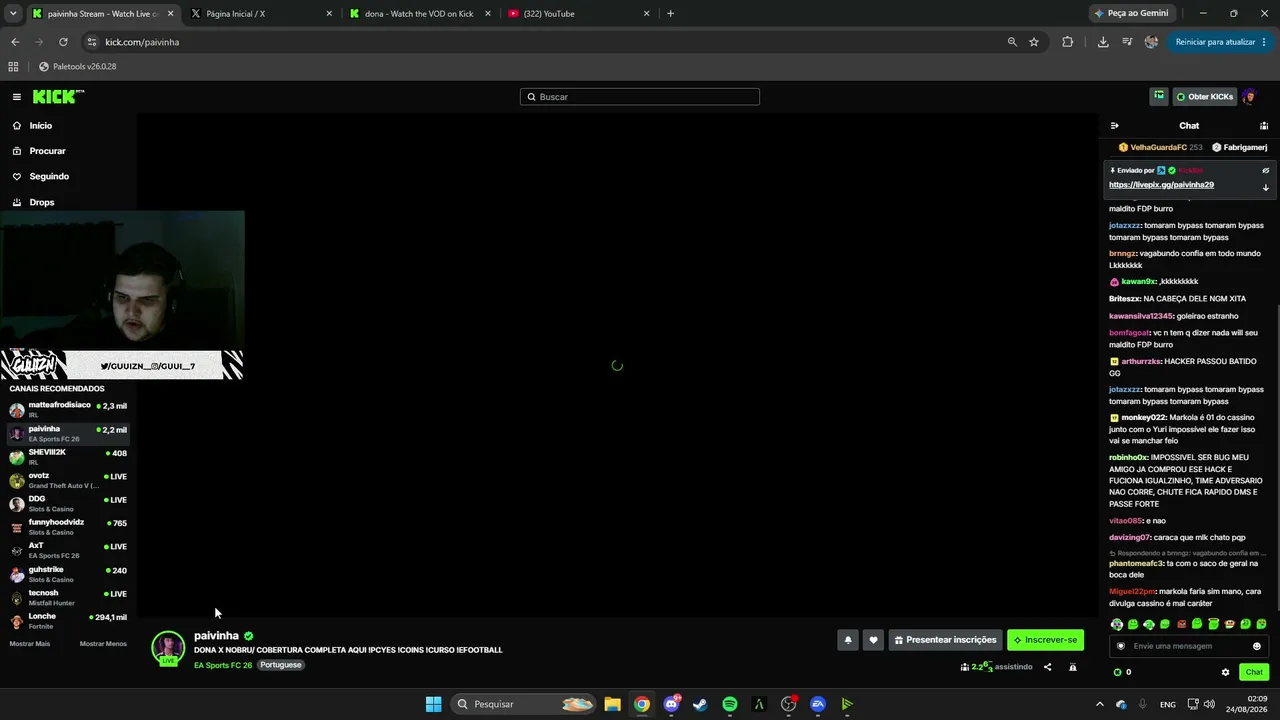The height and width of the screenshot is (720, 1280).
Task: Reload the page
Action: pos(63,42)
